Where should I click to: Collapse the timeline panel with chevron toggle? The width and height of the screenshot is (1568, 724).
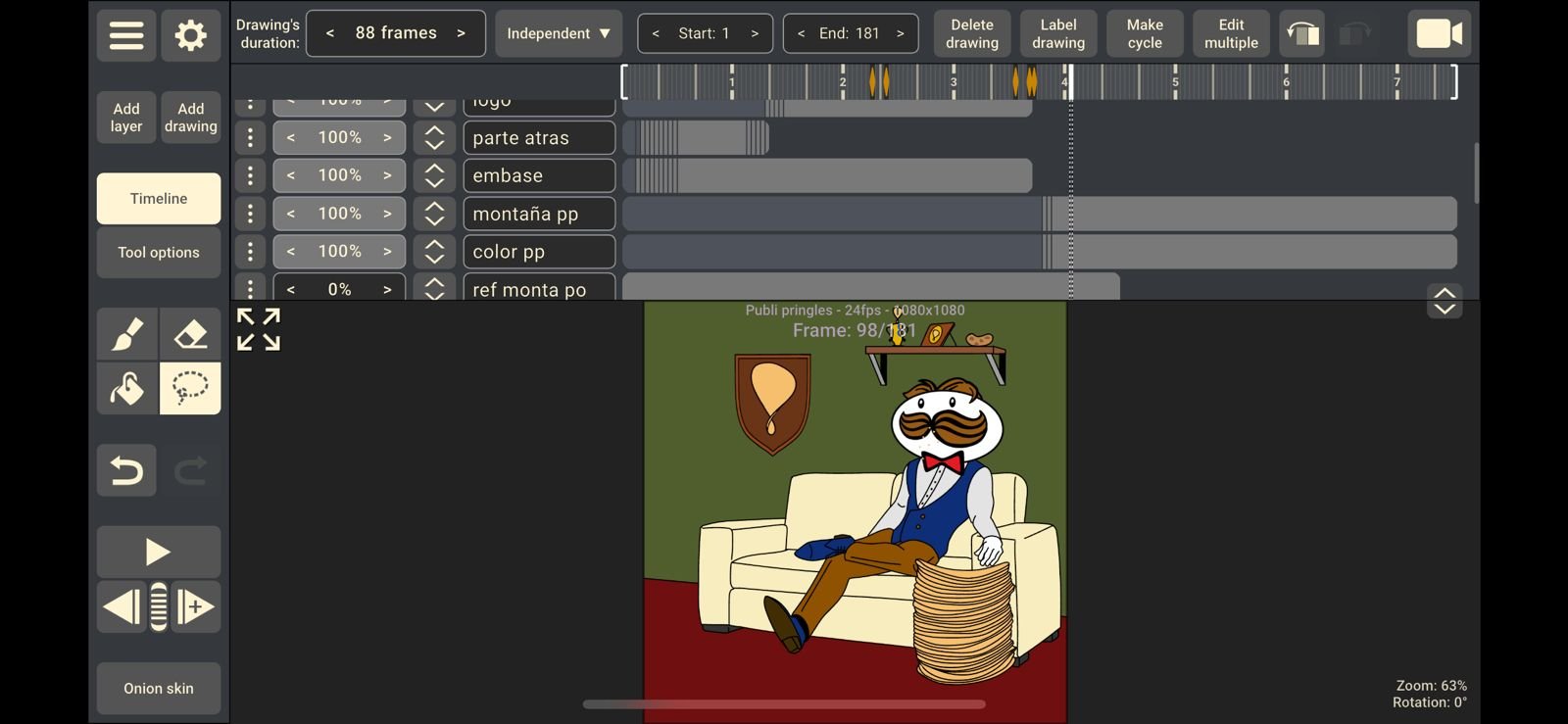coord(1445,302)
